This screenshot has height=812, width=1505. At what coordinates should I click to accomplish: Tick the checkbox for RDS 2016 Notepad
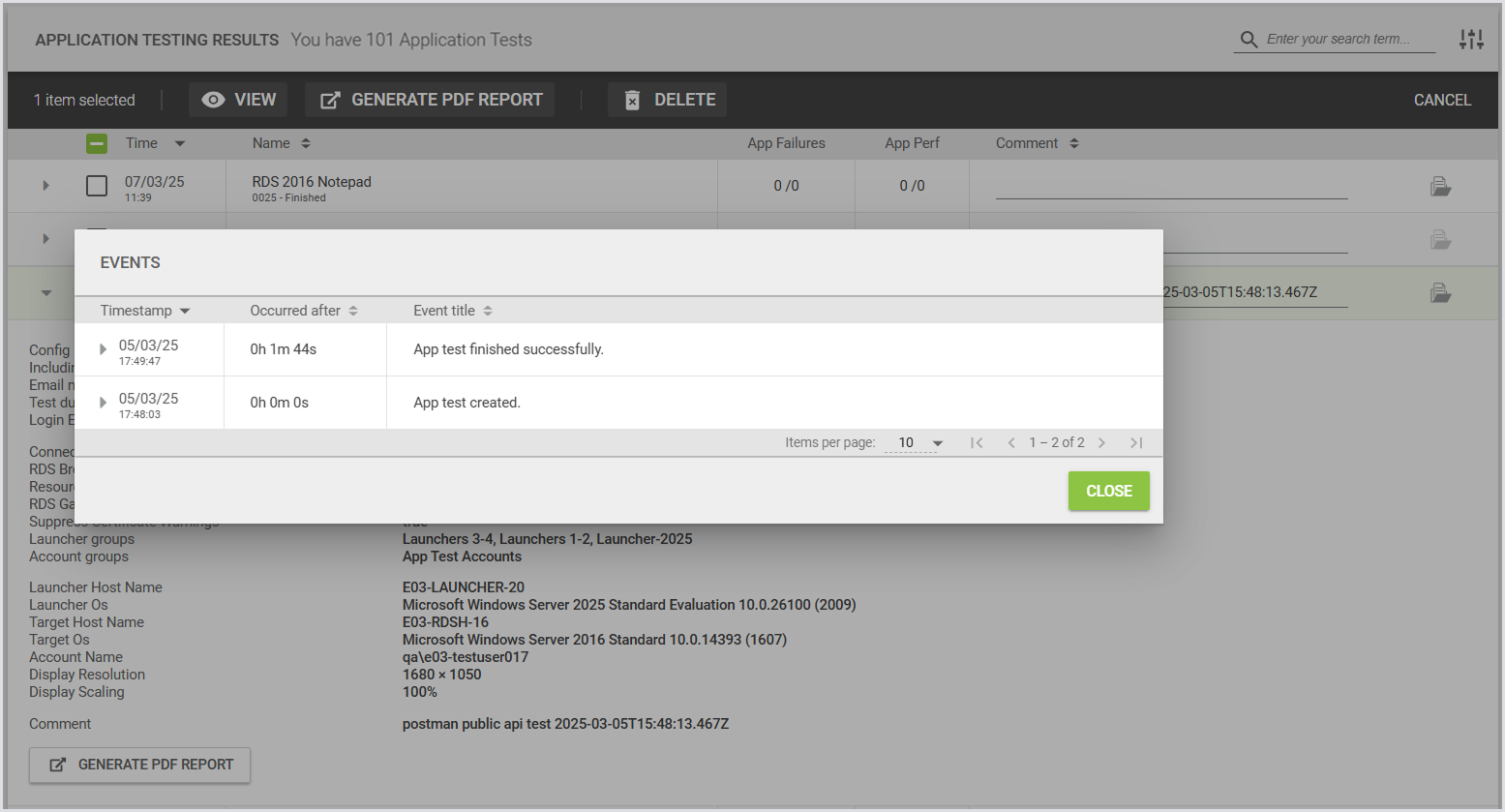(x=97, y=185)
